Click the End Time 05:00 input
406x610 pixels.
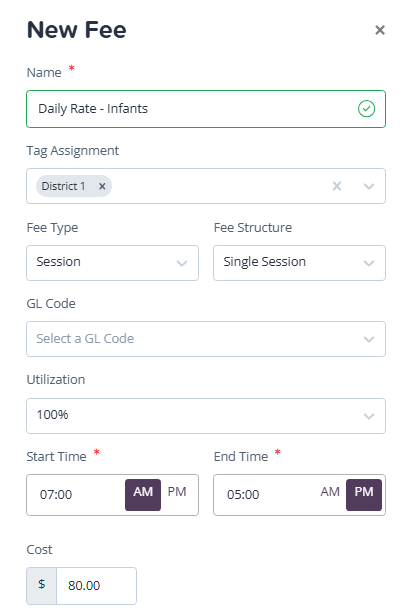coord(266,495)
